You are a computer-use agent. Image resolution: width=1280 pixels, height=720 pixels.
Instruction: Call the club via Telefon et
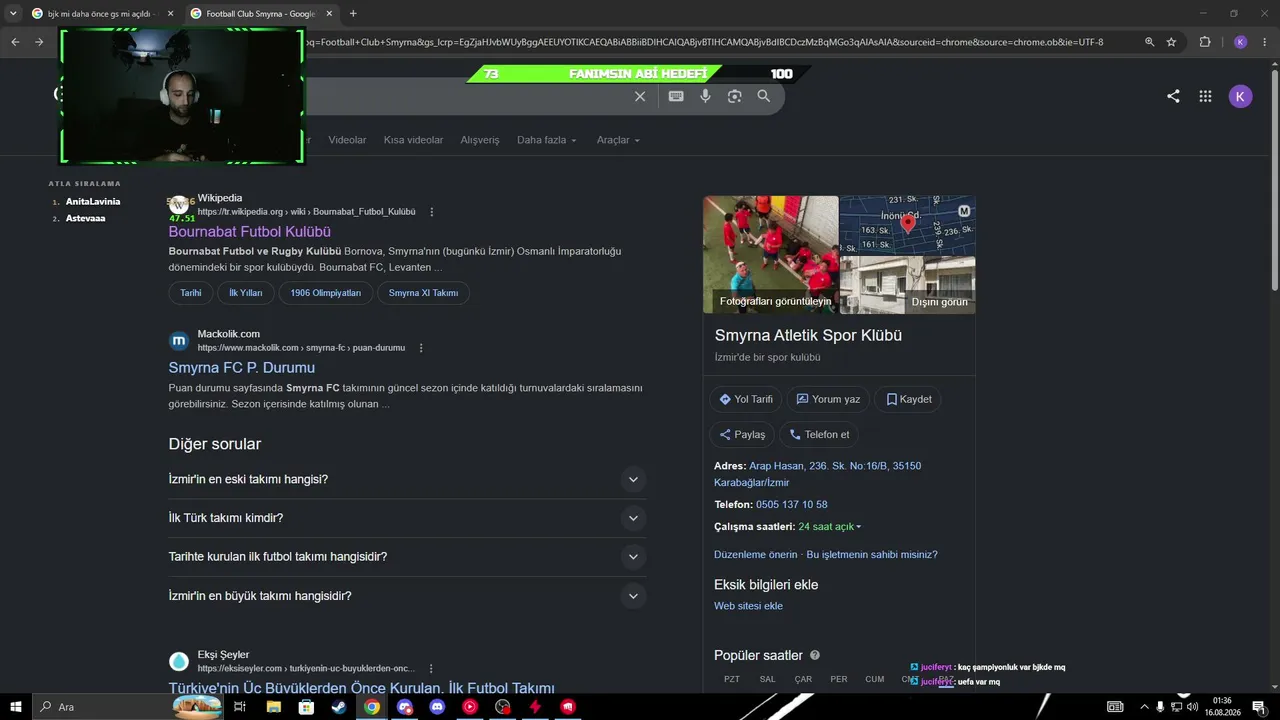819,435
